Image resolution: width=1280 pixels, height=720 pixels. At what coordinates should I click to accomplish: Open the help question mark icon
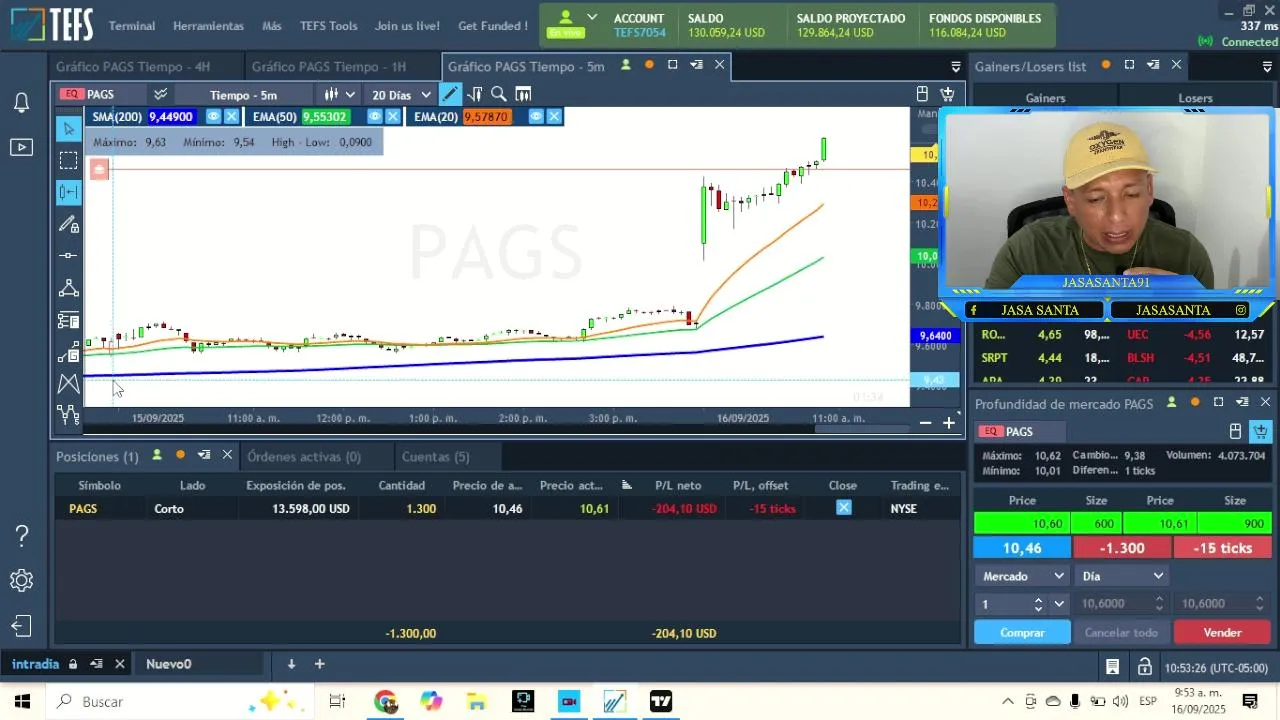(21, 536)
